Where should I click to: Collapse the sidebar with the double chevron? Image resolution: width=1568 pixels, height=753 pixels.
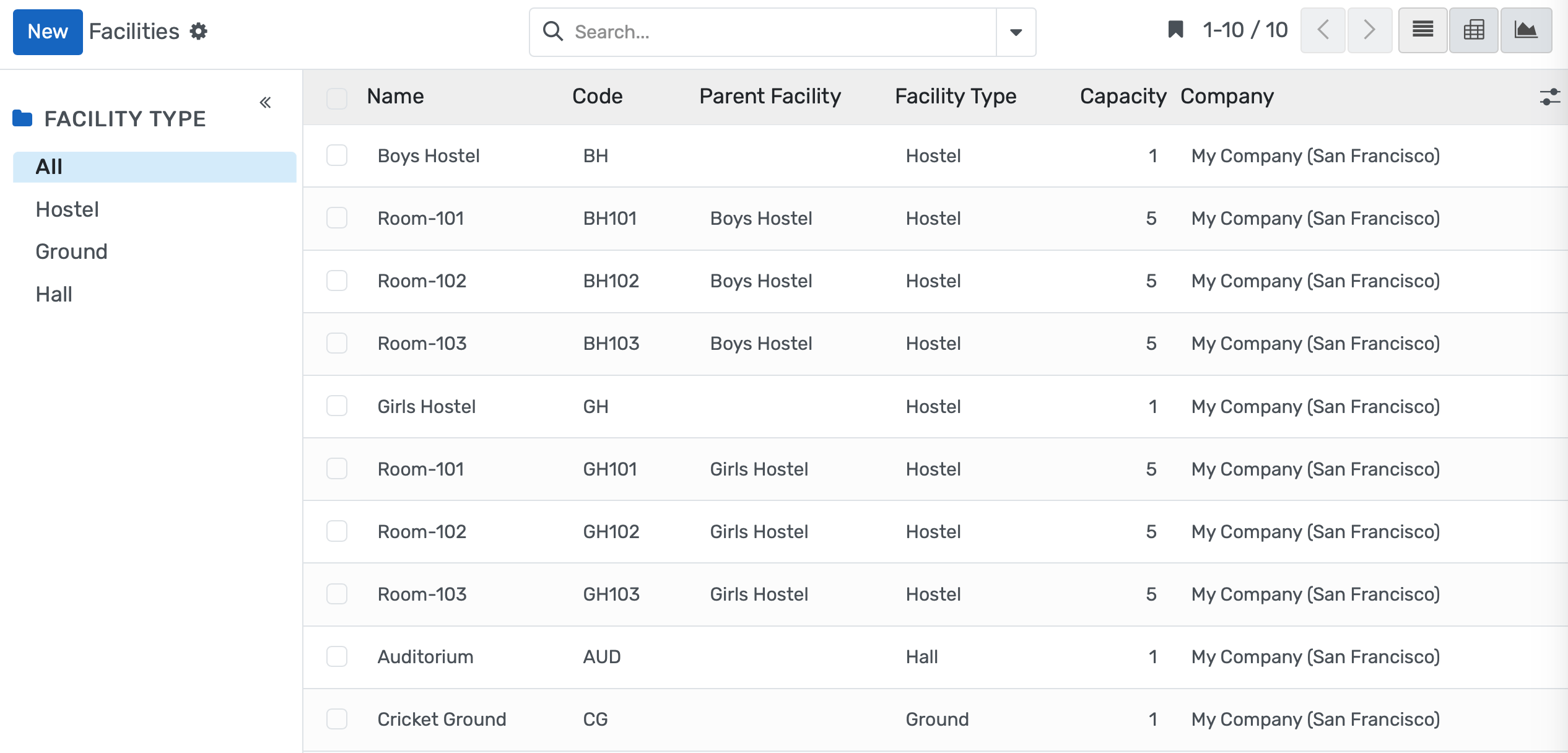point(266,102)
